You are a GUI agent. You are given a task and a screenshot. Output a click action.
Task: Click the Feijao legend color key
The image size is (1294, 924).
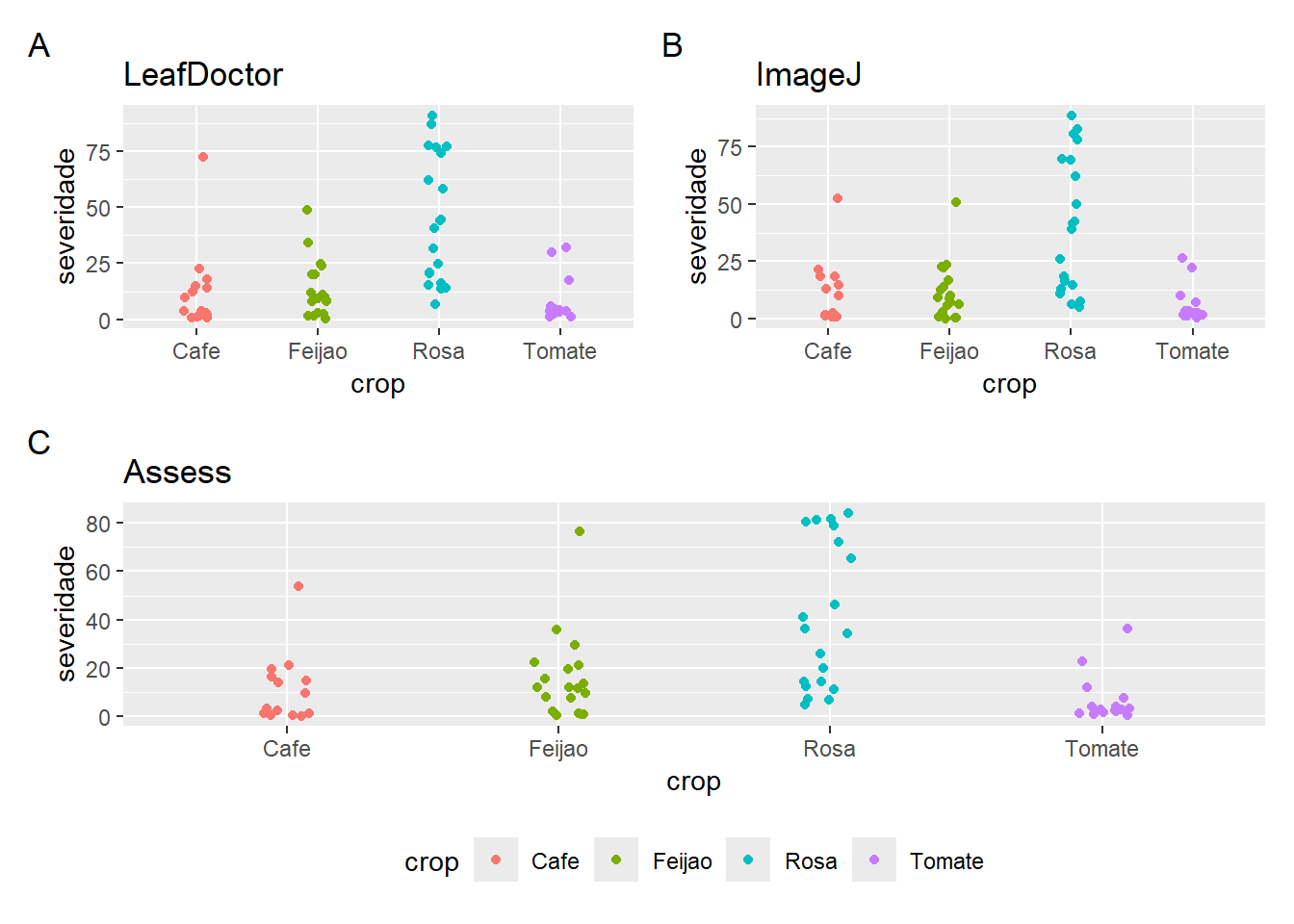point(617,860)
